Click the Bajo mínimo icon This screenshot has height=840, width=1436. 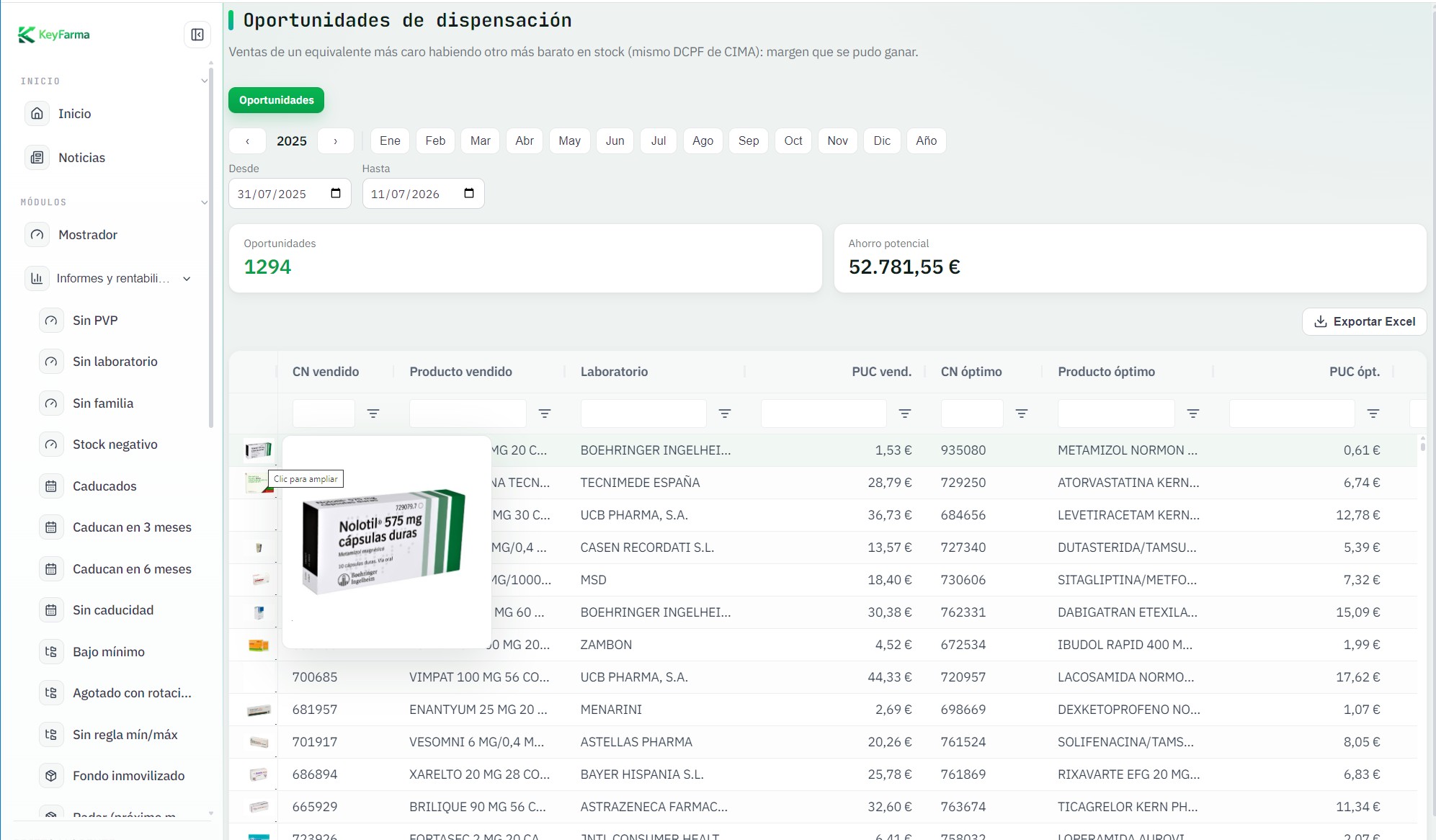point(51,652)
